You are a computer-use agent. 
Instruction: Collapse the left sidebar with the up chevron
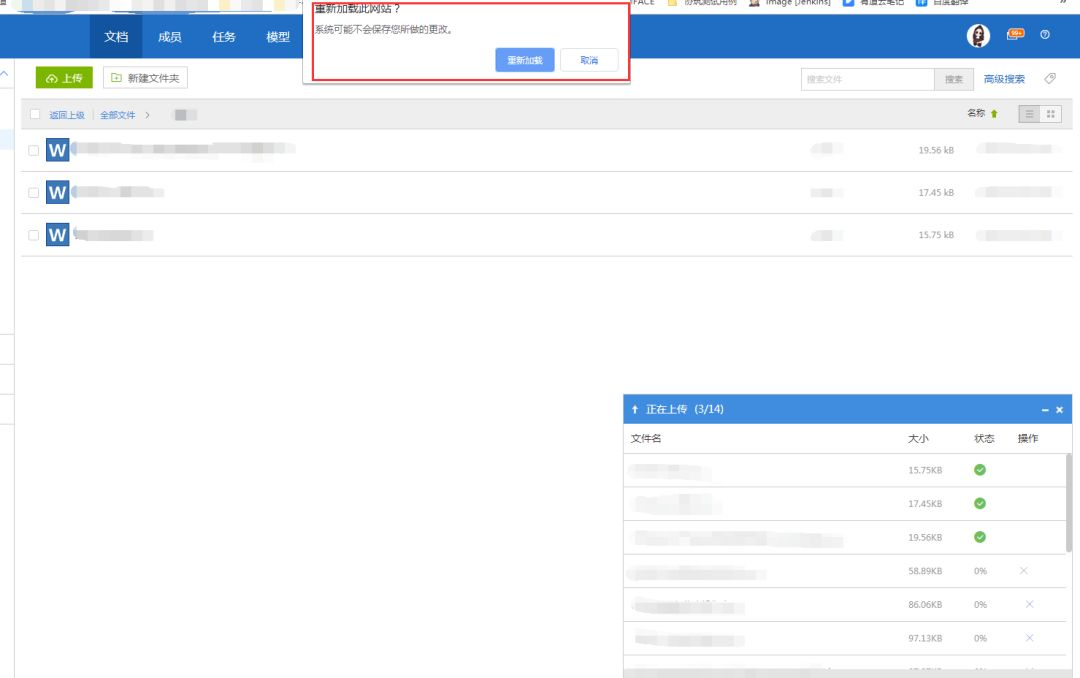pyautogui.click(x=5, y=74)
